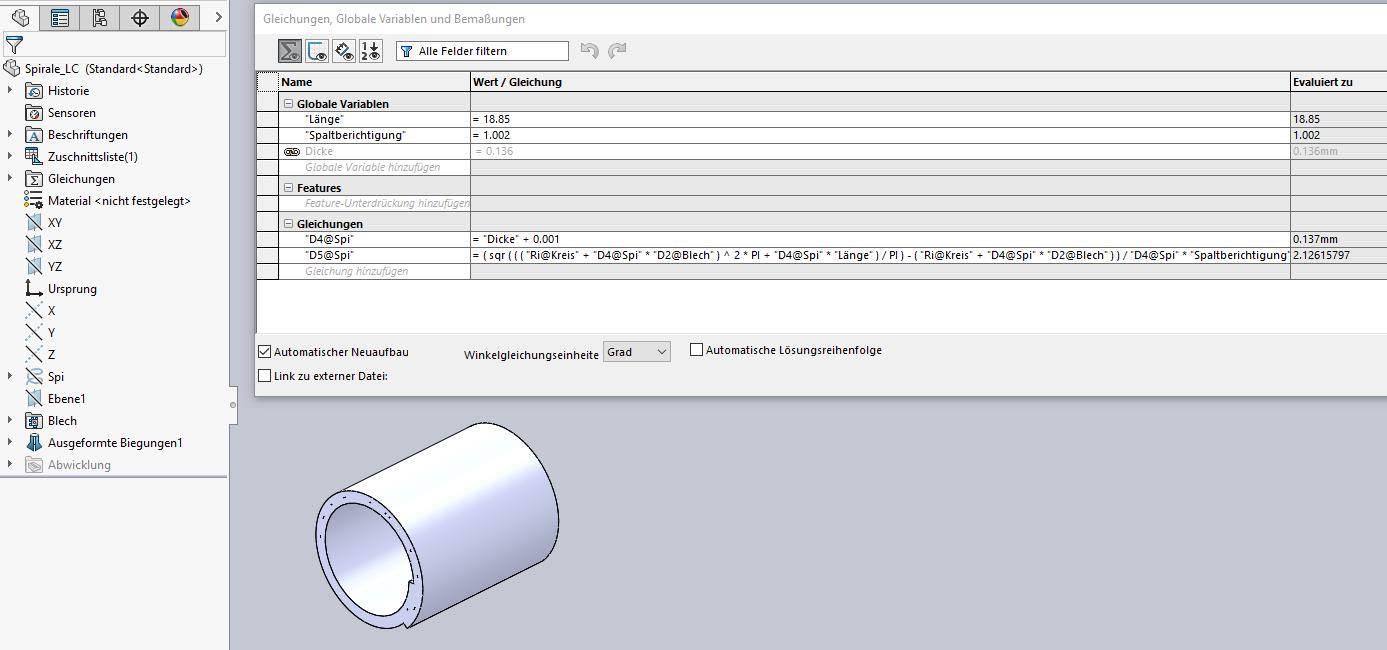The height and width of the screenshot is (650, 1387).
Task: Expand the Gleichungen tree node
Action: [x=10, y=179]
